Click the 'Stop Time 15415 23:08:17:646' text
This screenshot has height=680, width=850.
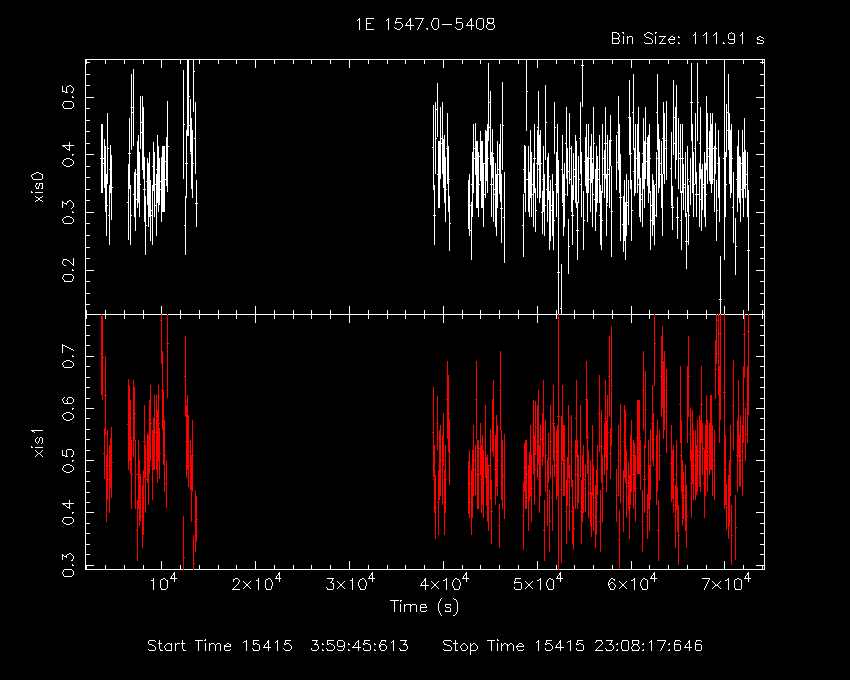pyautogui.click(x=572, y=646)
